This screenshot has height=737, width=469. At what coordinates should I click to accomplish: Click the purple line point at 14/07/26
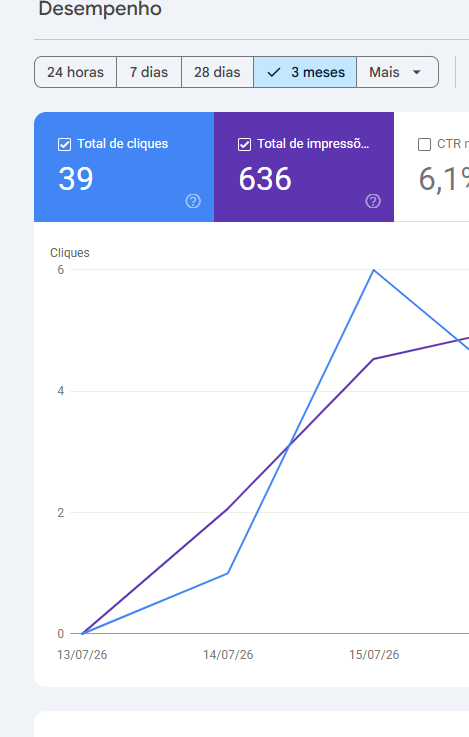228,509
